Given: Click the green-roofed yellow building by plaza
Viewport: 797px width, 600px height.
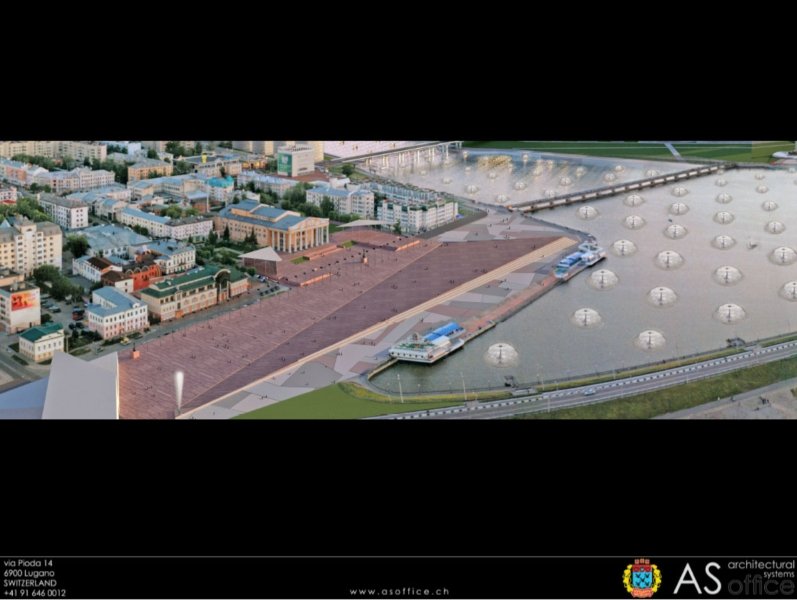Looking at the screenshot, I should 193,291.
